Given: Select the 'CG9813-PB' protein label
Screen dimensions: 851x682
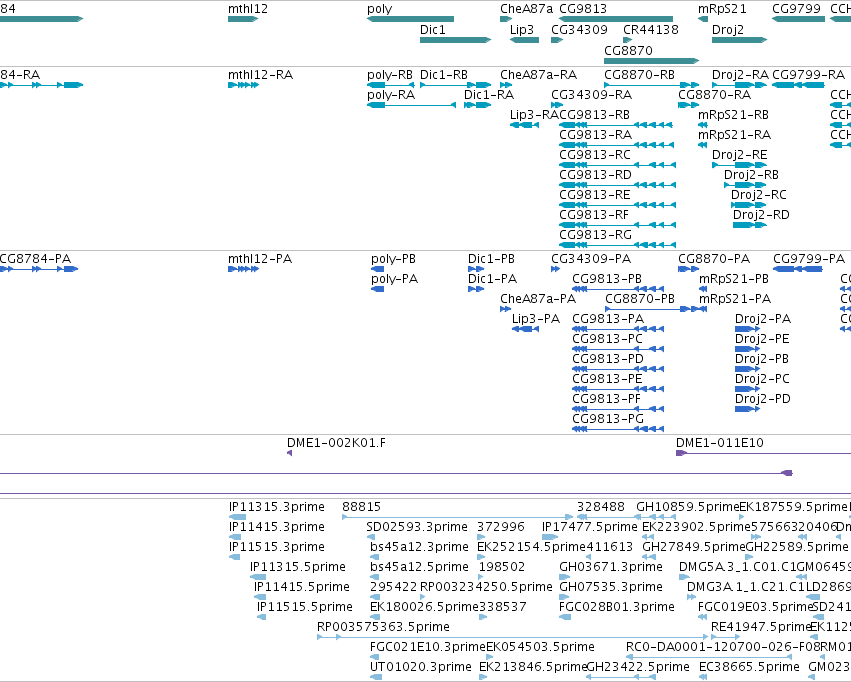Looking at the screenshot, I should point(607,279).
